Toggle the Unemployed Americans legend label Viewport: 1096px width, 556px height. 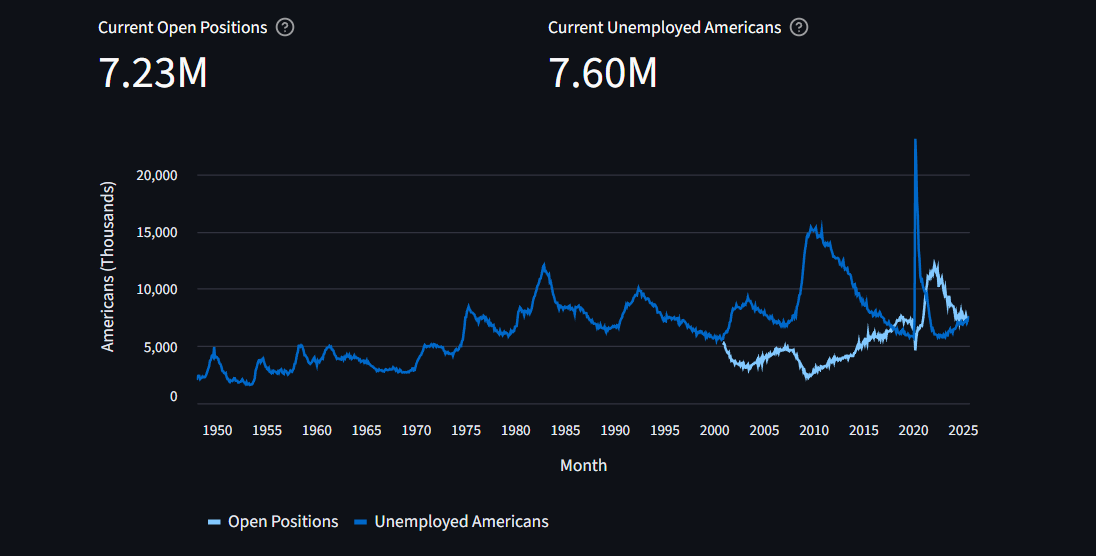coord(461,522)
